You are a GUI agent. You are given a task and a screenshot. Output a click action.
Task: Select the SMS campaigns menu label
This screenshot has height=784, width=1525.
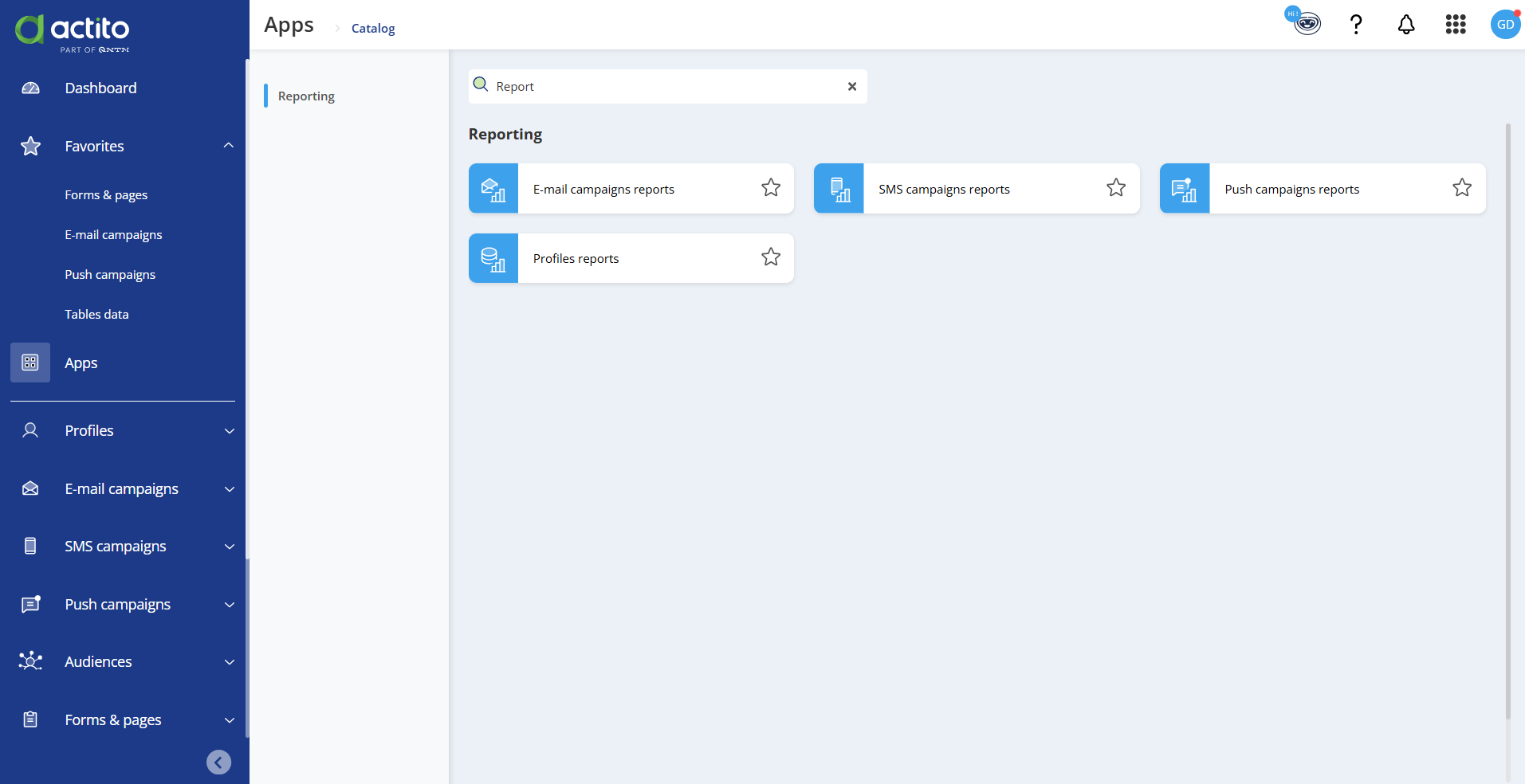116,547
